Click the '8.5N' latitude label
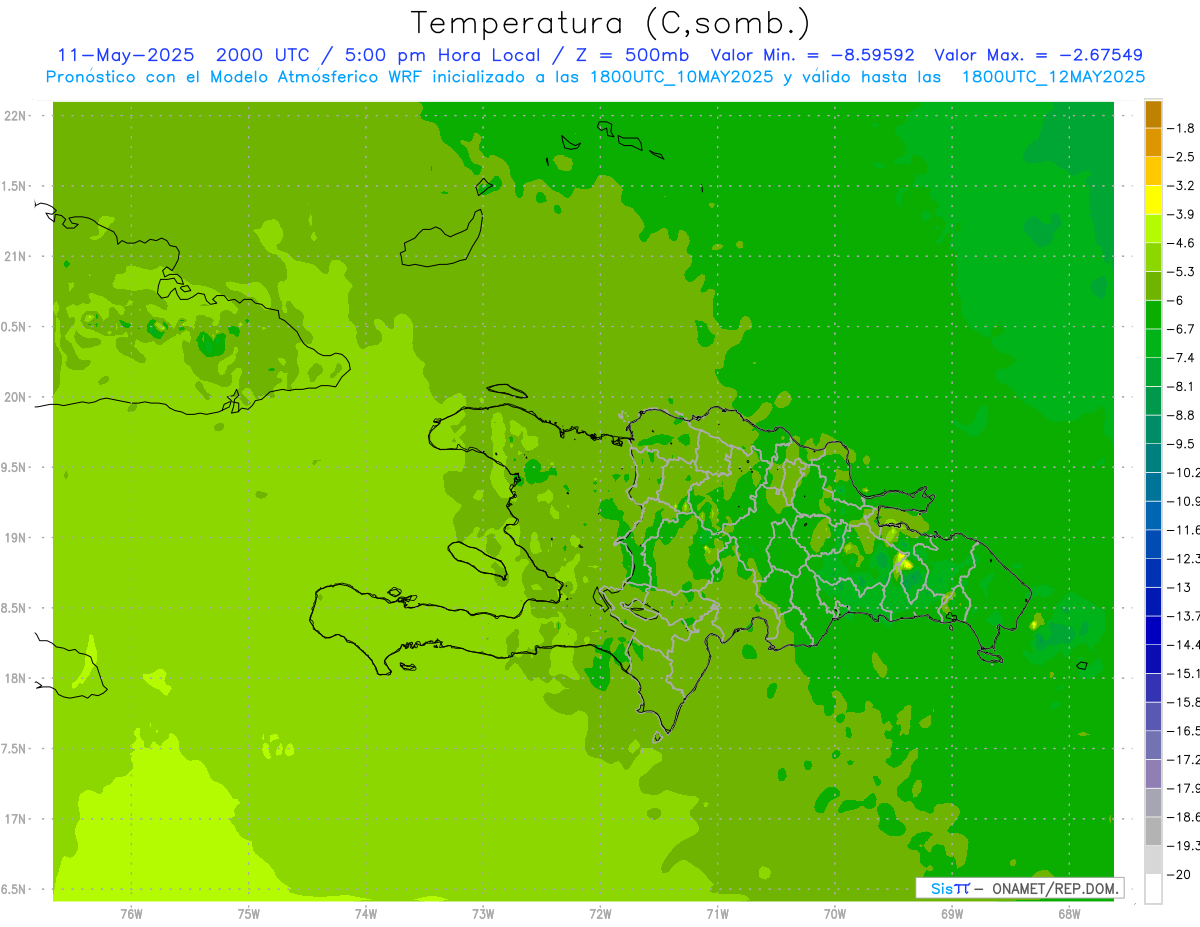The height and width of the screenshot is (927, 1200). pos(15,608)
